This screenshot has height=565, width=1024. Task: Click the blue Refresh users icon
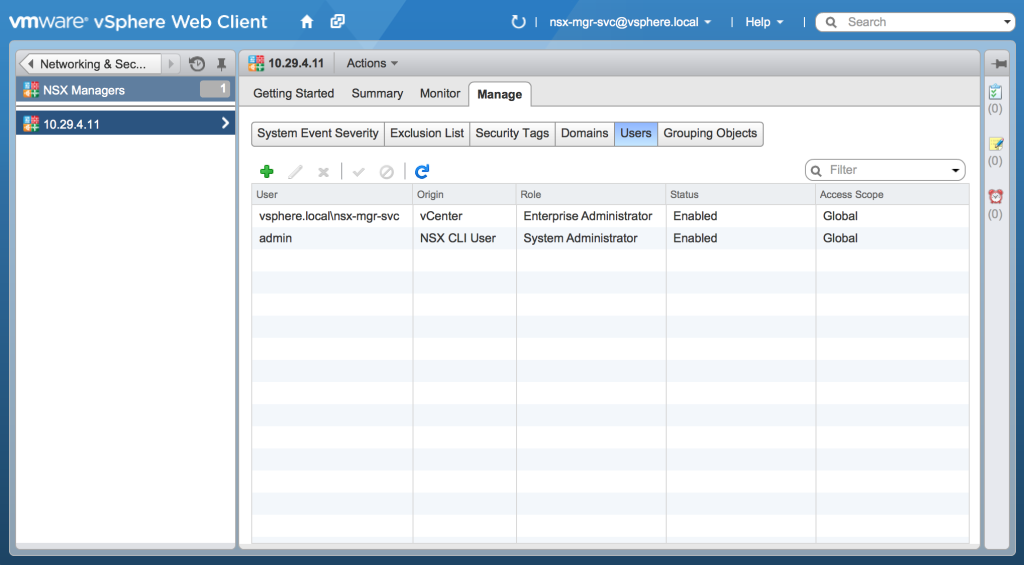point(422,171)
